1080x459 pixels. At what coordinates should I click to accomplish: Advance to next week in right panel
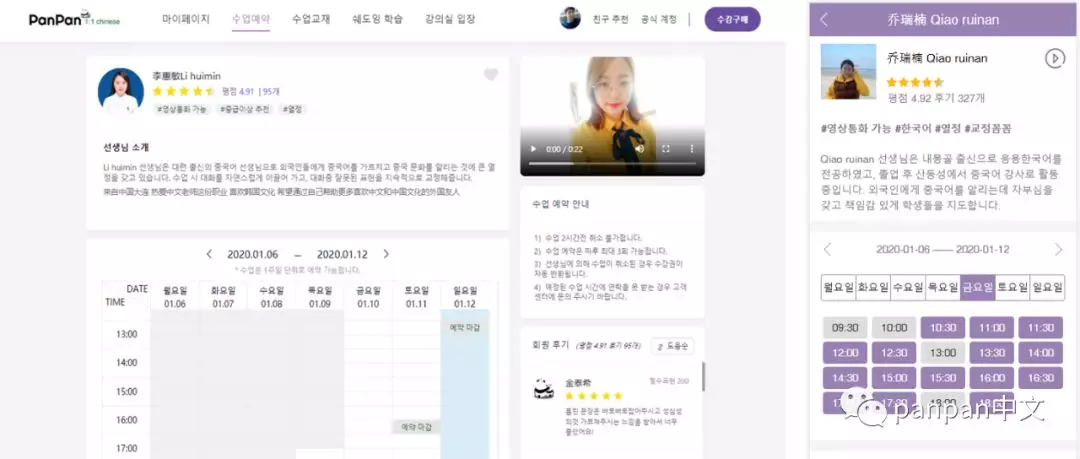pyautogui.click(x=1059, y=249)
